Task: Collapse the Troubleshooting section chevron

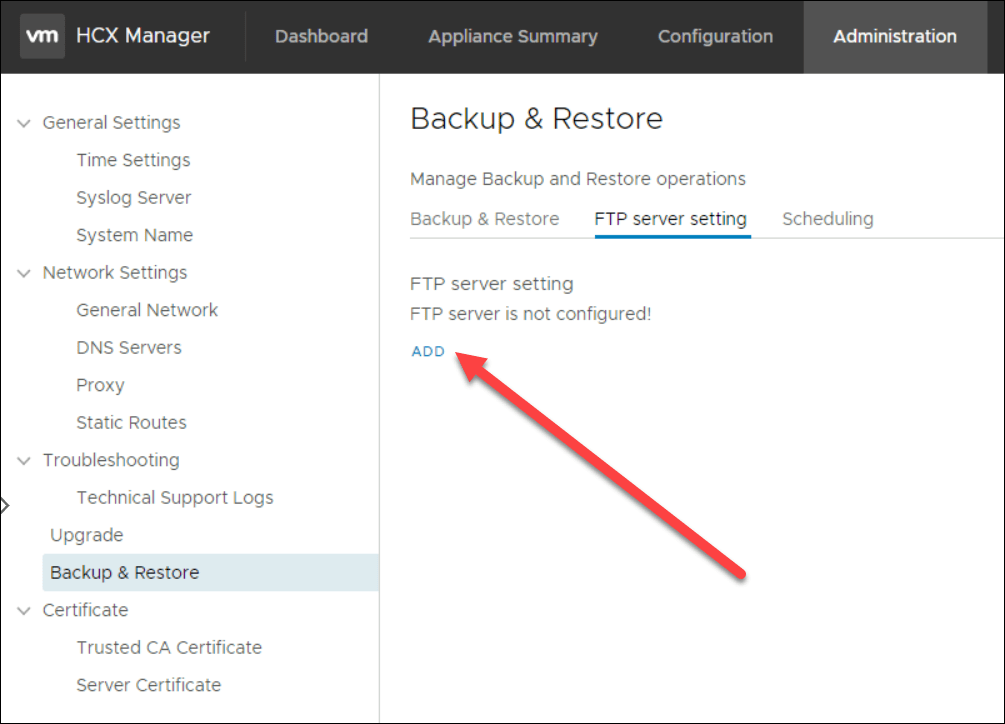Action: pos(24,461)
